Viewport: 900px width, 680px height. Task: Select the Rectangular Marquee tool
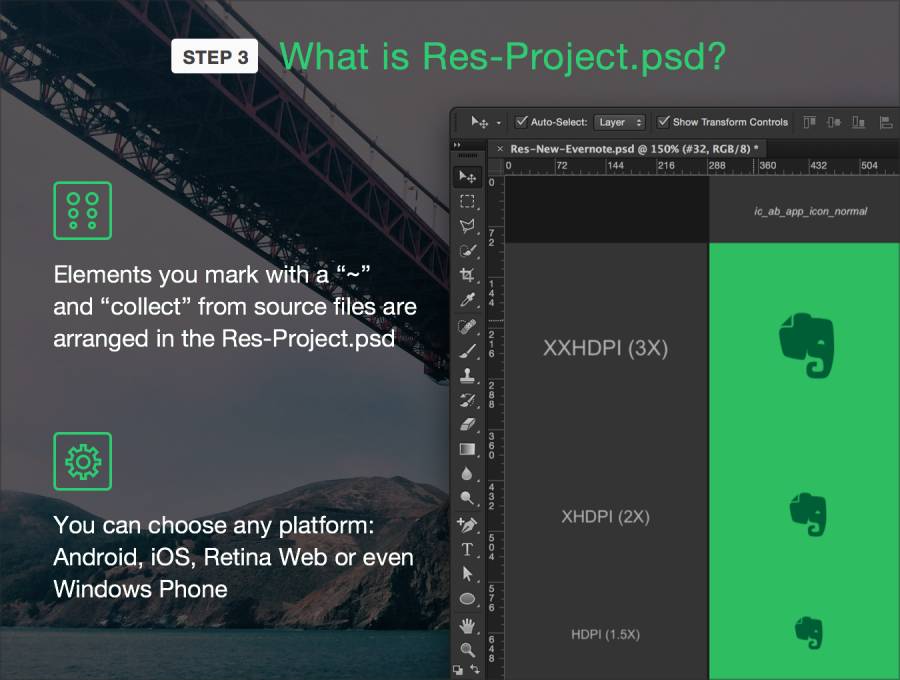467,202
